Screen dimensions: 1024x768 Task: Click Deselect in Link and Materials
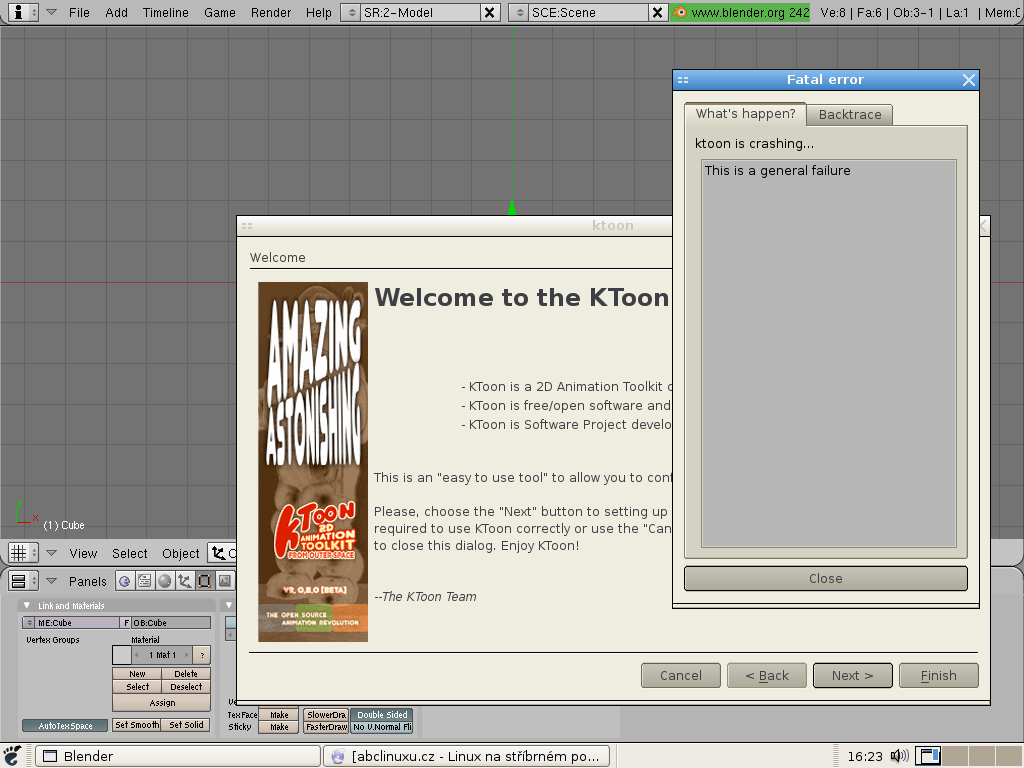point(186,687)
